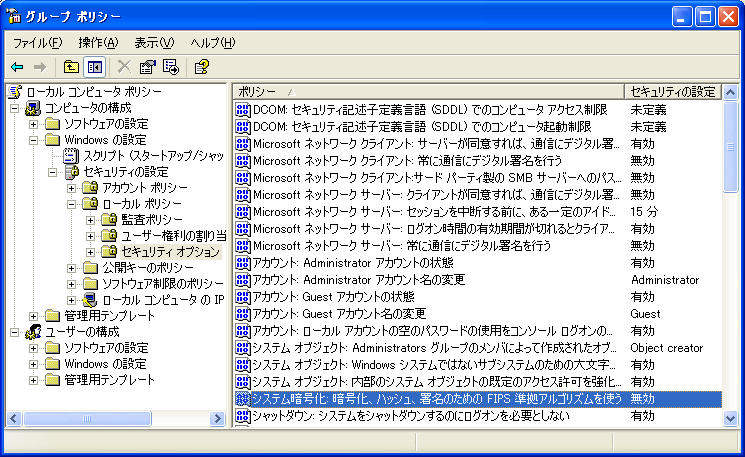The height and width of the screenshot is (457, 745).
Task: Click policy icon for Administrator アカウント名の変更
Action: coord(243,280)
